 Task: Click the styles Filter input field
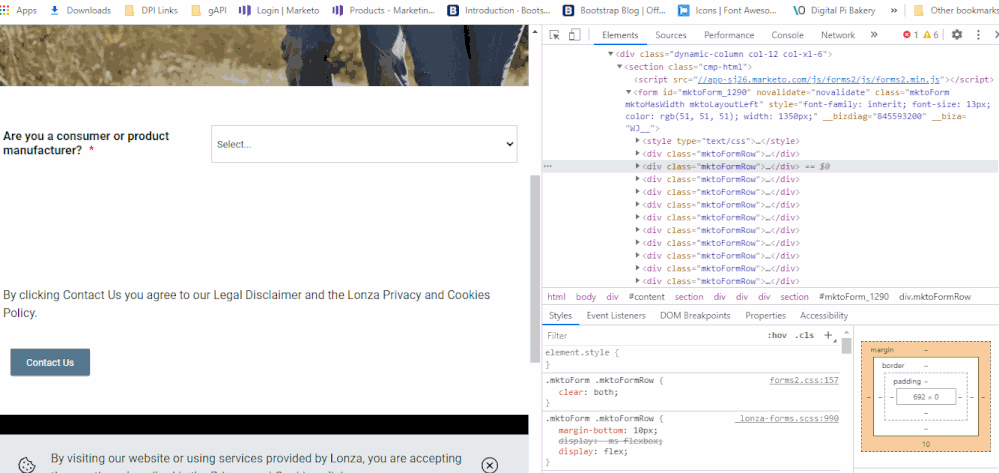tap(650, 336)
